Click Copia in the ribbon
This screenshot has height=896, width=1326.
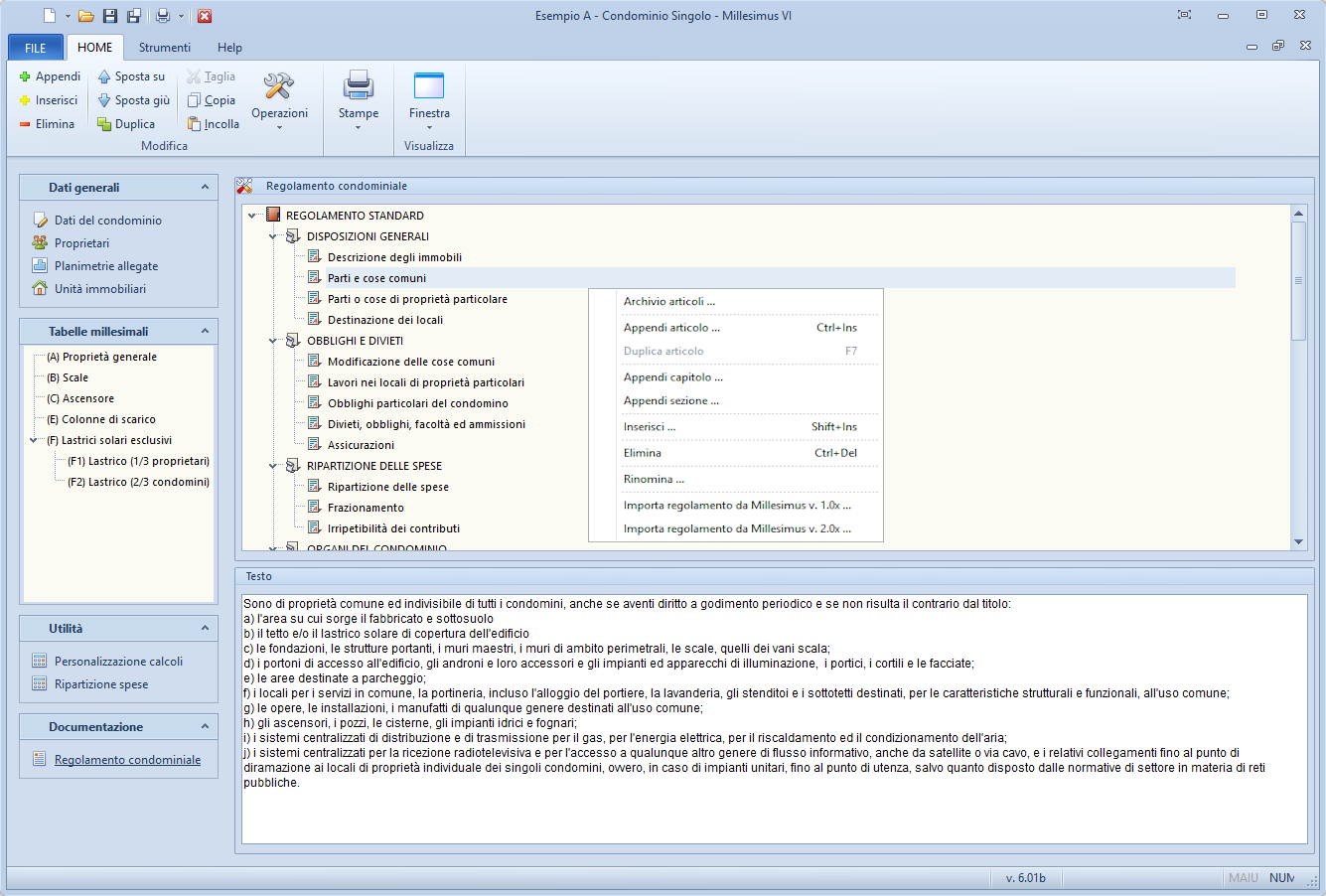212,100
